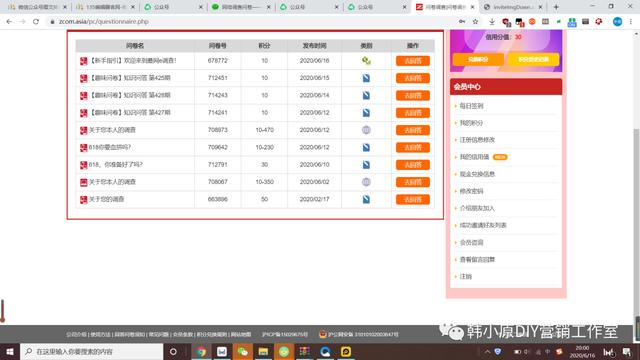
Task: Click the round category icon for survey 708973
Action: coord(366,130)
